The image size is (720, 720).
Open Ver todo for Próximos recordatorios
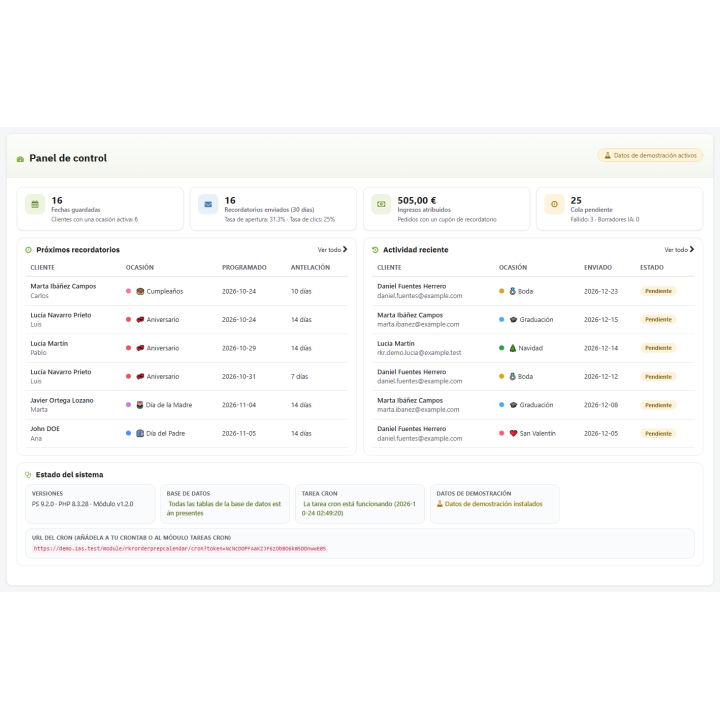point(332,250)
